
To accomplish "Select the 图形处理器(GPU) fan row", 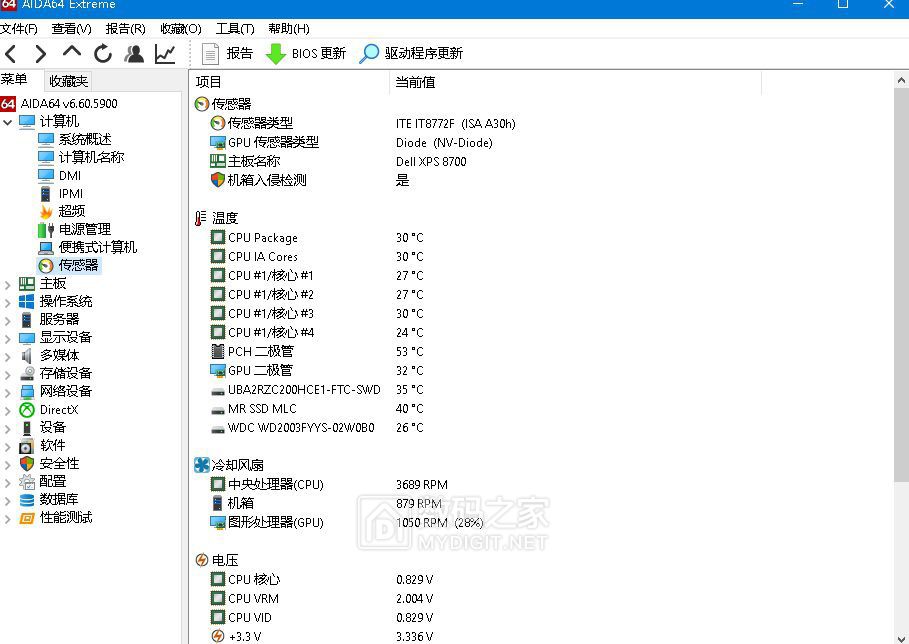I will tap(347, 523).
